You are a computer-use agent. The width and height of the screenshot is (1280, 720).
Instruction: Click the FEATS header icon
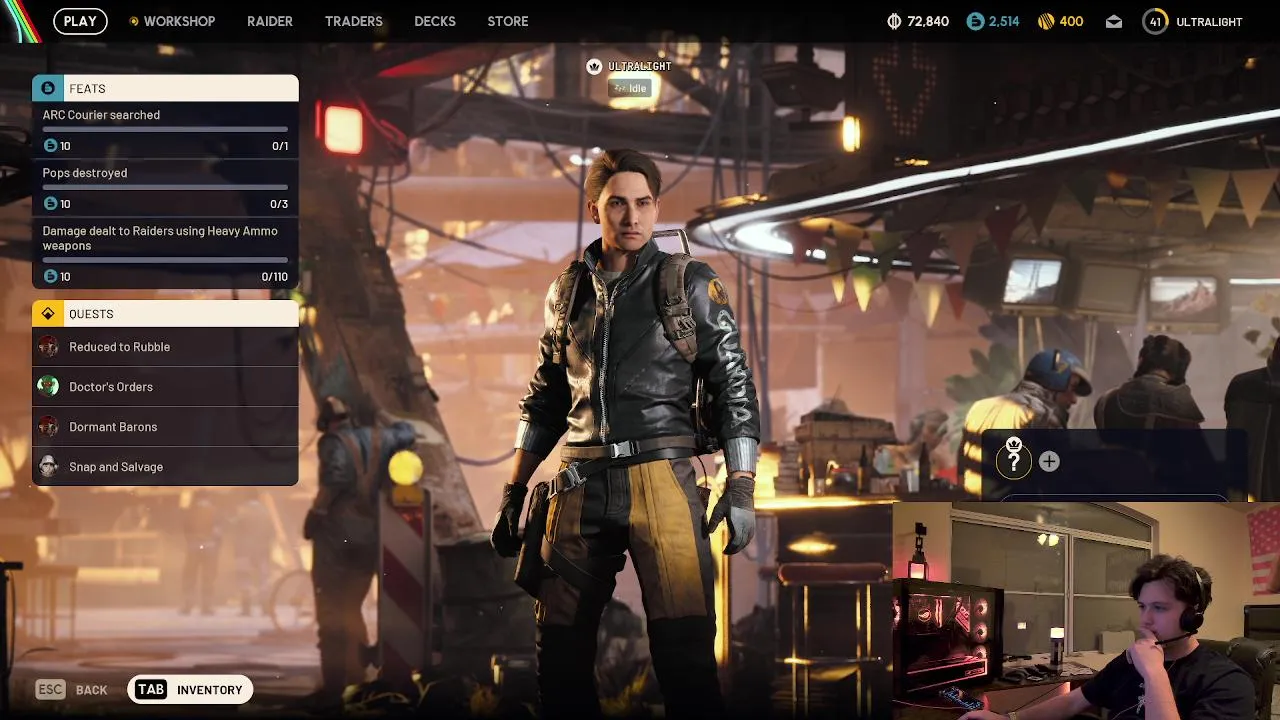coord(47,88)
